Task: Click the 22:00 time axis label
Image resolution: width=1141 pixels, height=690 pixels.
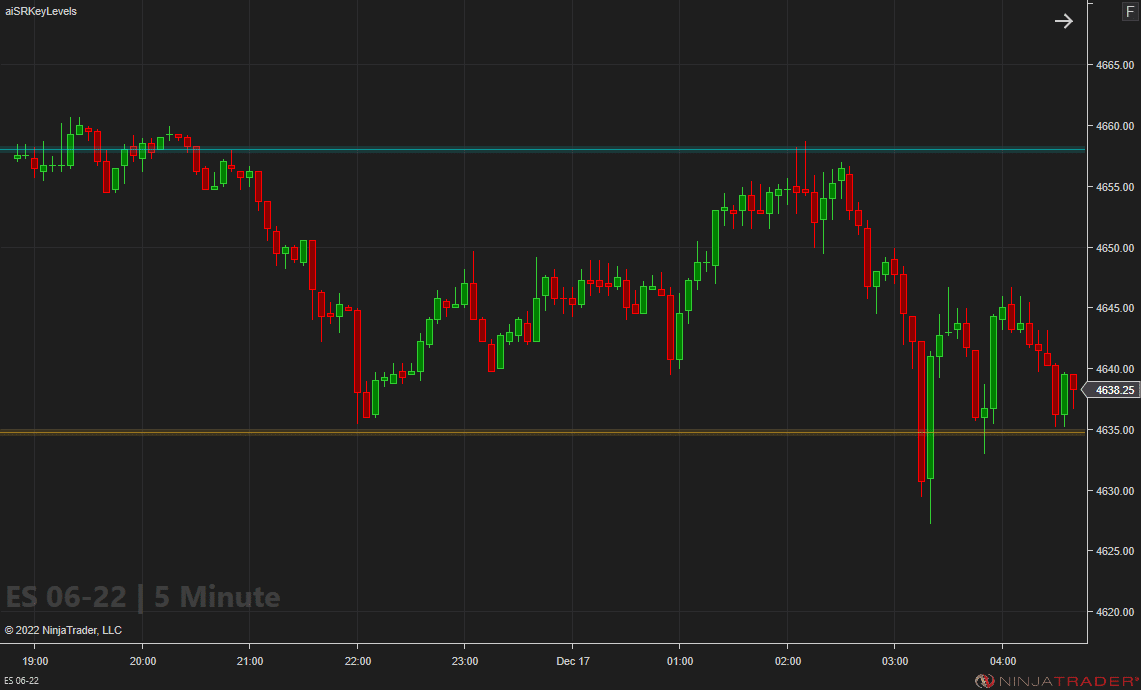Action: (357, 661)
